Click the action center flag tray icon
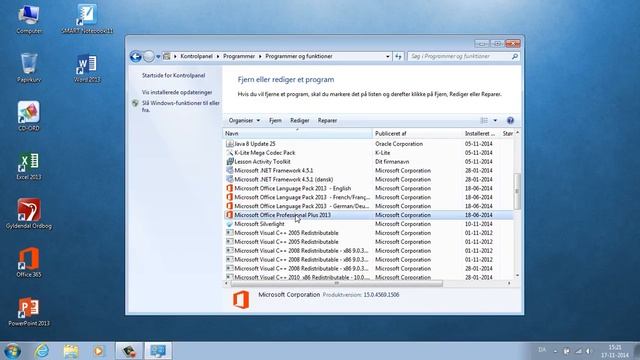The height and width of the screenshot is (360, 640). pos(567,351)
